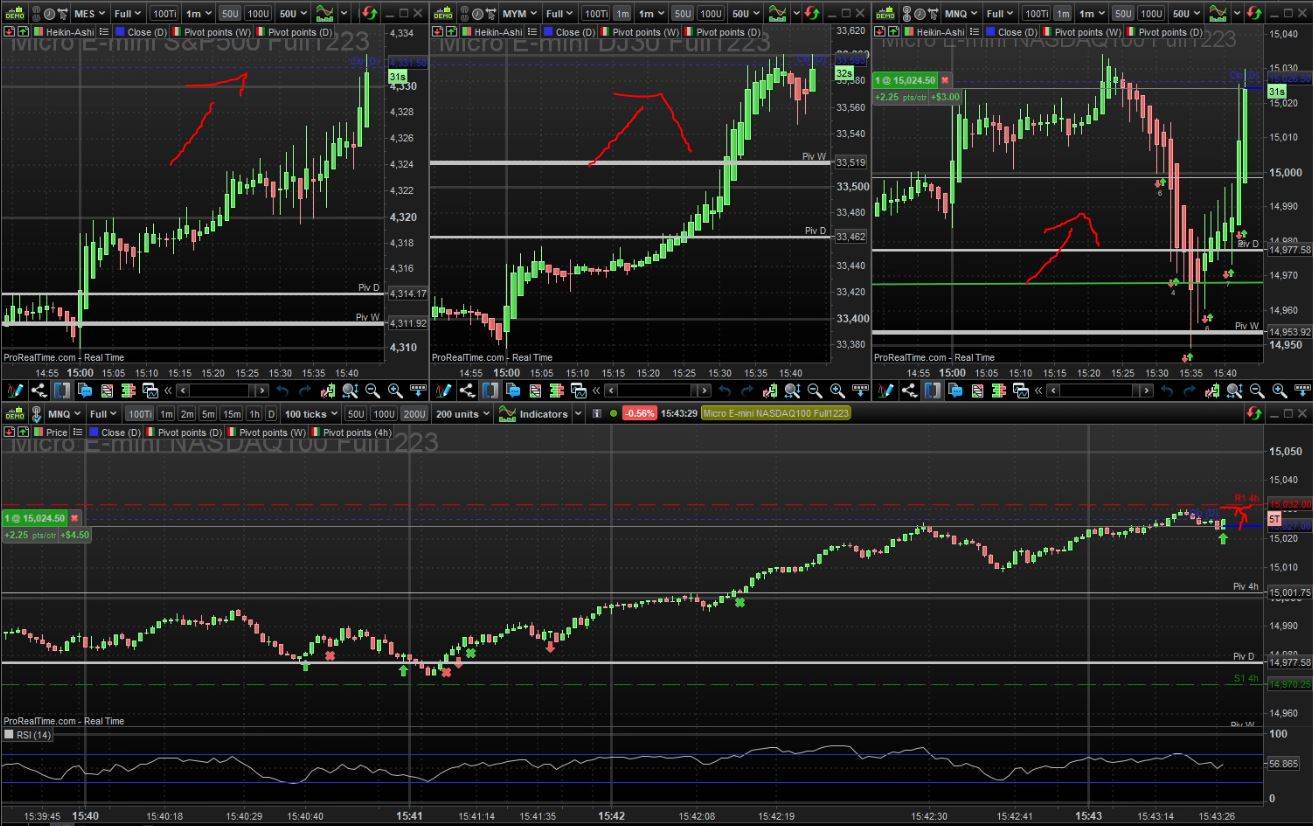This screenshot has height=826, width=1313.
Task: Click the Price label in bottom MNQ chart
Action: point(57,432)
